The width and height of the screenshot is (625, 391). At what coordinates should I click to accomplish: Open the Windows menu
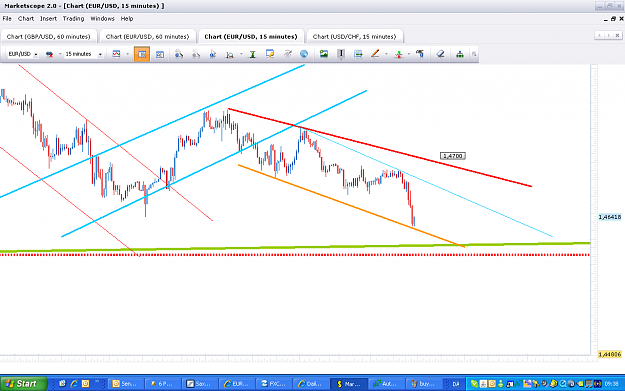tap(102, 19)
